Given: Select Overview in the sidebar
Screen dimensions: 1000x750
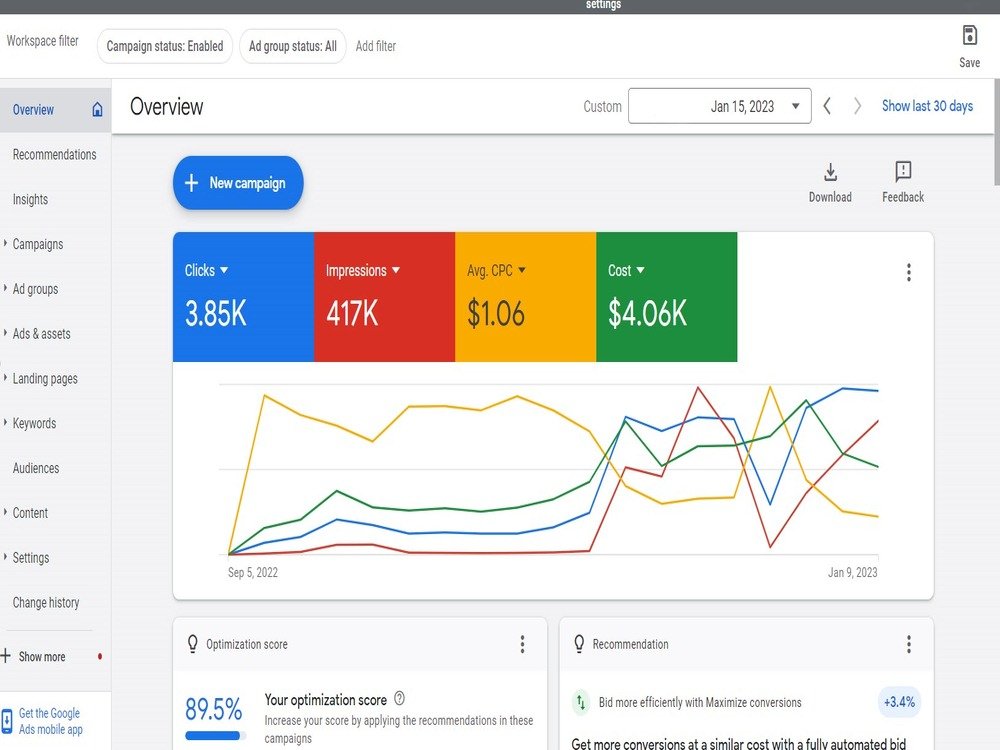Looking at the screenshot, I should point(55,110).
